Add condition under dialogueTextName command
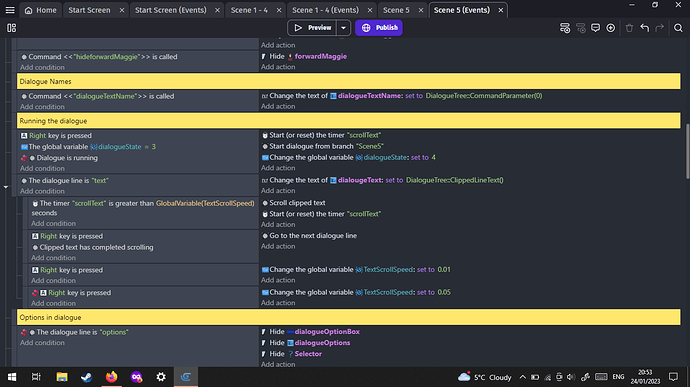The image size is (690, 387). coord(42,107)
